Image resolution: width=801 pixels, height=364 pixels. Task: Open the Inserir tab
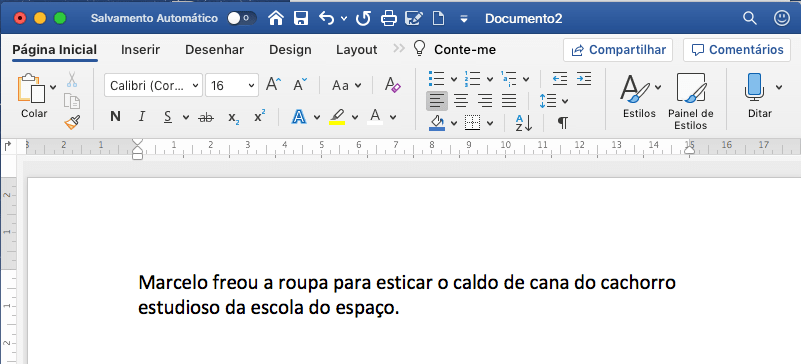pos(140,50)
